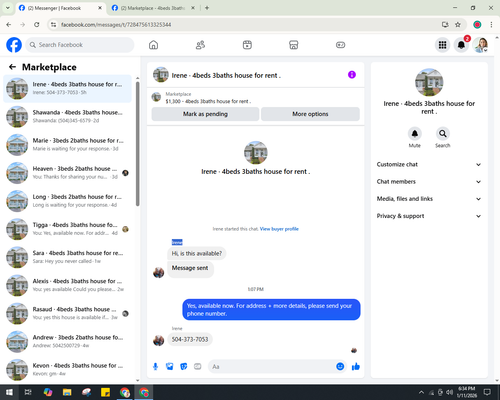
Task: Close the Marketplace browser tab
Action: coord(193,8)
